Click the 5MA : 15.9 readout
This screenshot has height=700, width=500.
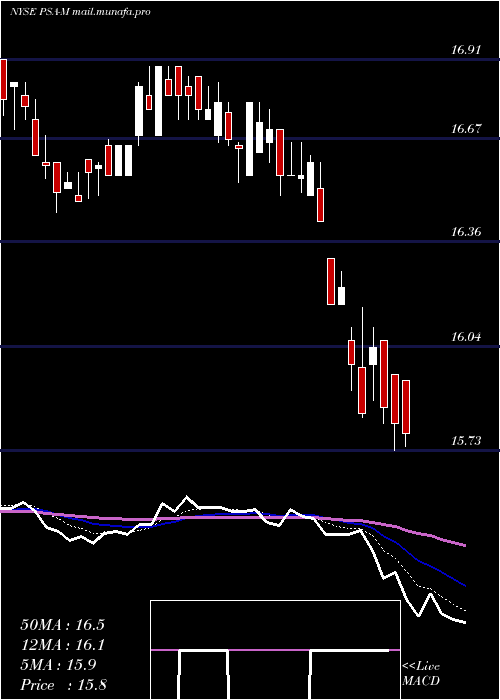tap(58, 665)
